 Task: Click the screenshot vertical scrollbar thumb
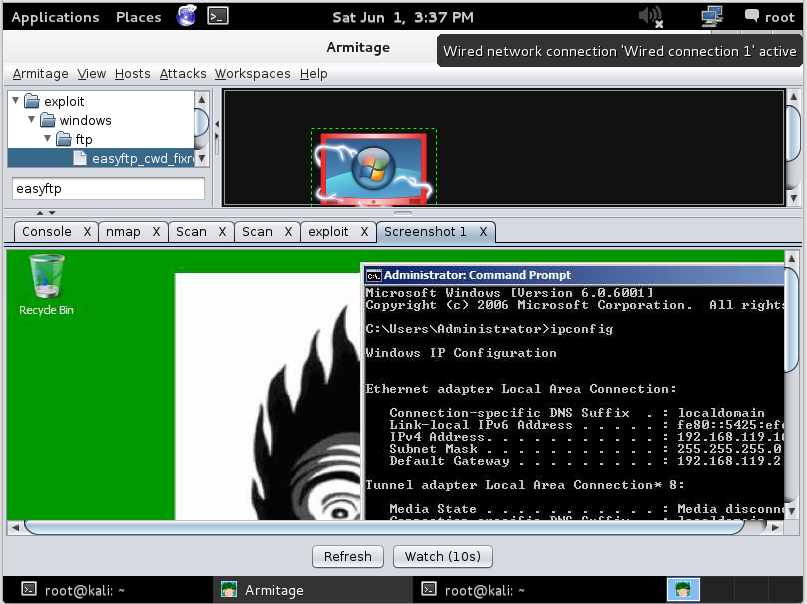coord(792,319)
